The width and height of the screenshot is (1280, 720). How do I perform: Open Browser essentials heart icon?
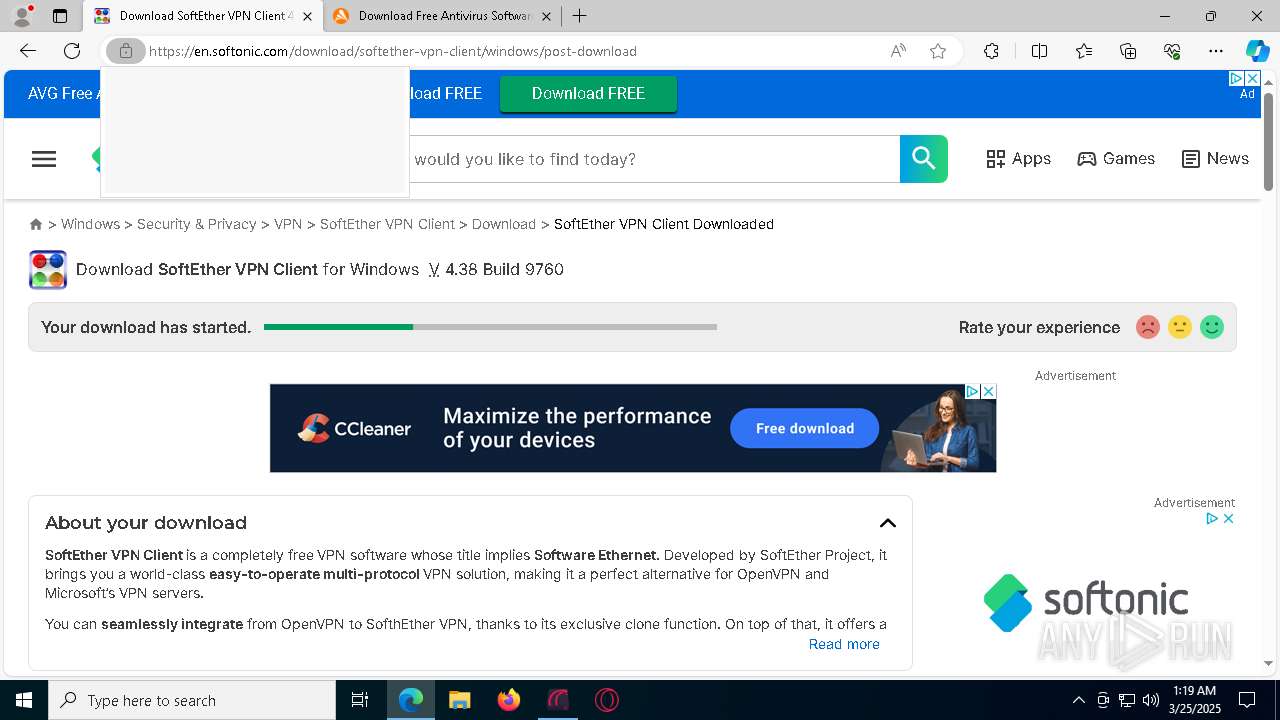click(x=1172, y=51)
